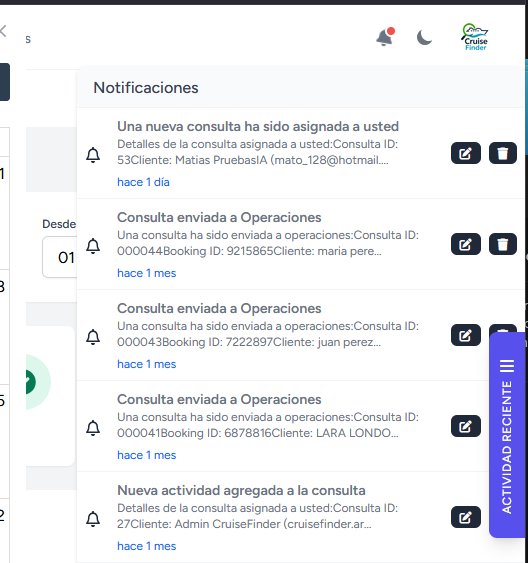Toggle dark mode with the moon icon
528x563 pixels.
(x=424, y=38)
